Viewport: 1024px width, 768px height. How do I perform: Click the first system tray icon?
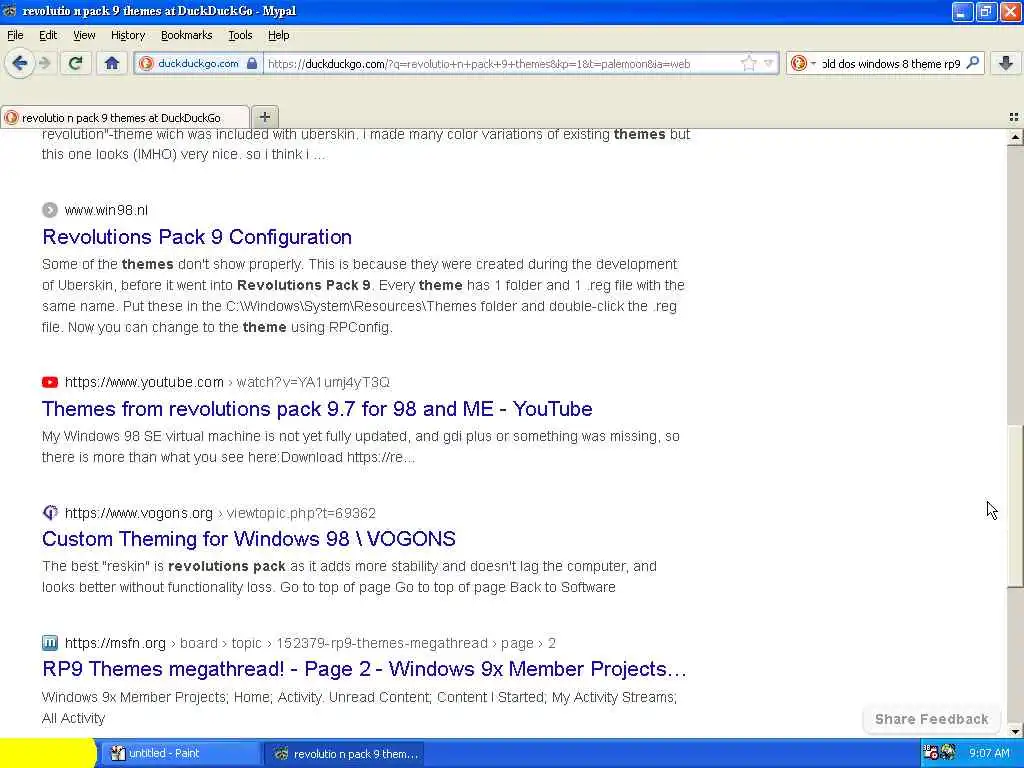point(931,753)
